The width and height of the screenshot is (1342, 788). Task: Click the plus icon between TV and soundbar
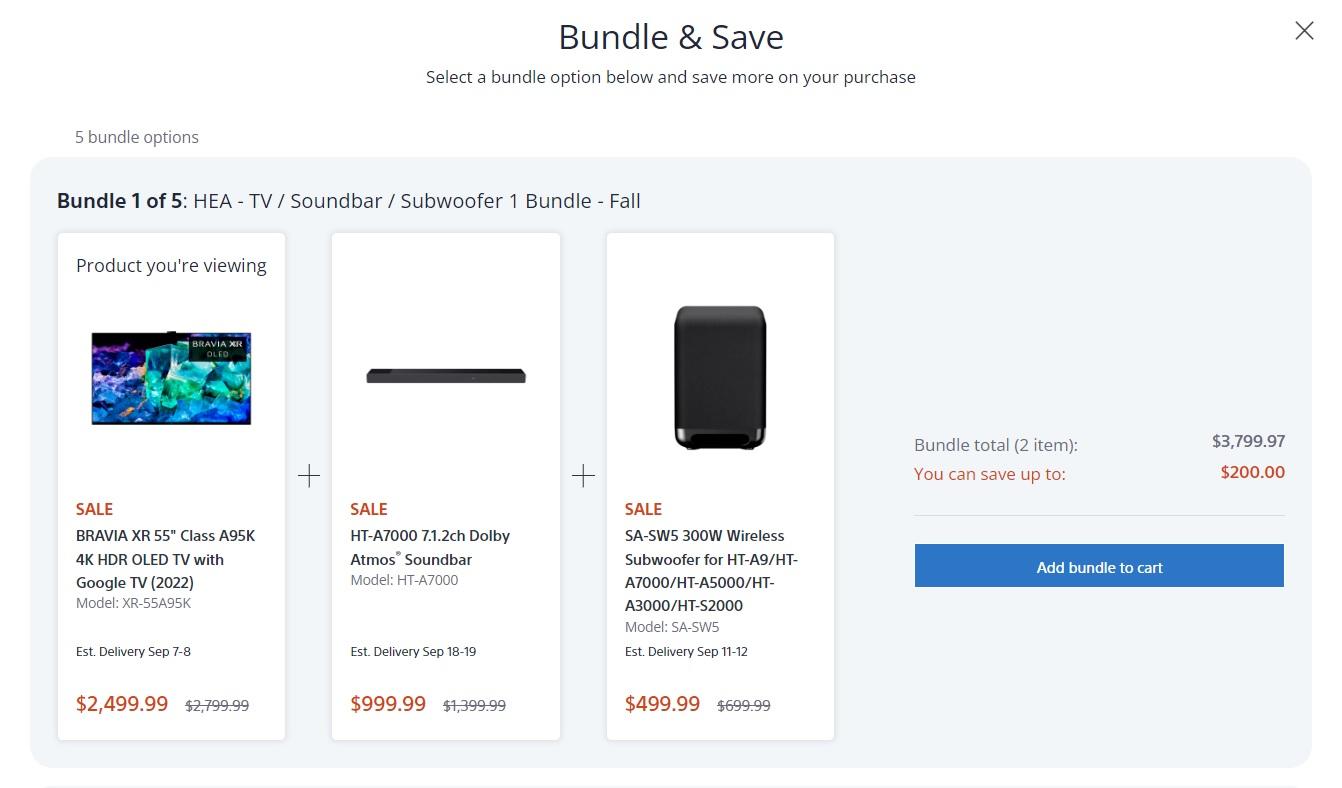309,476
